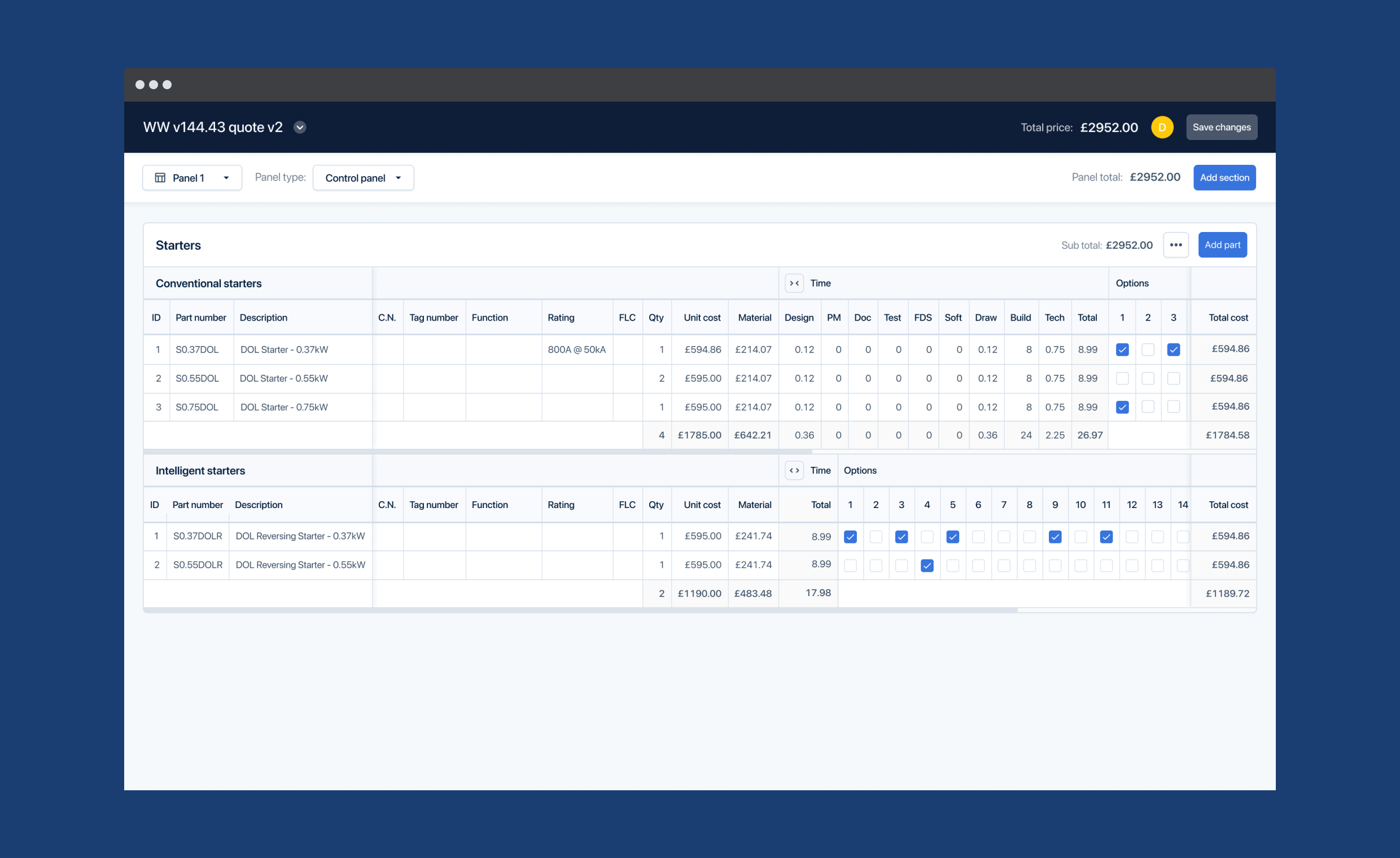Uncheck option 9 for S0.37DOLR row
The width and height of the screenshot is (1400, 858).
1055,536
